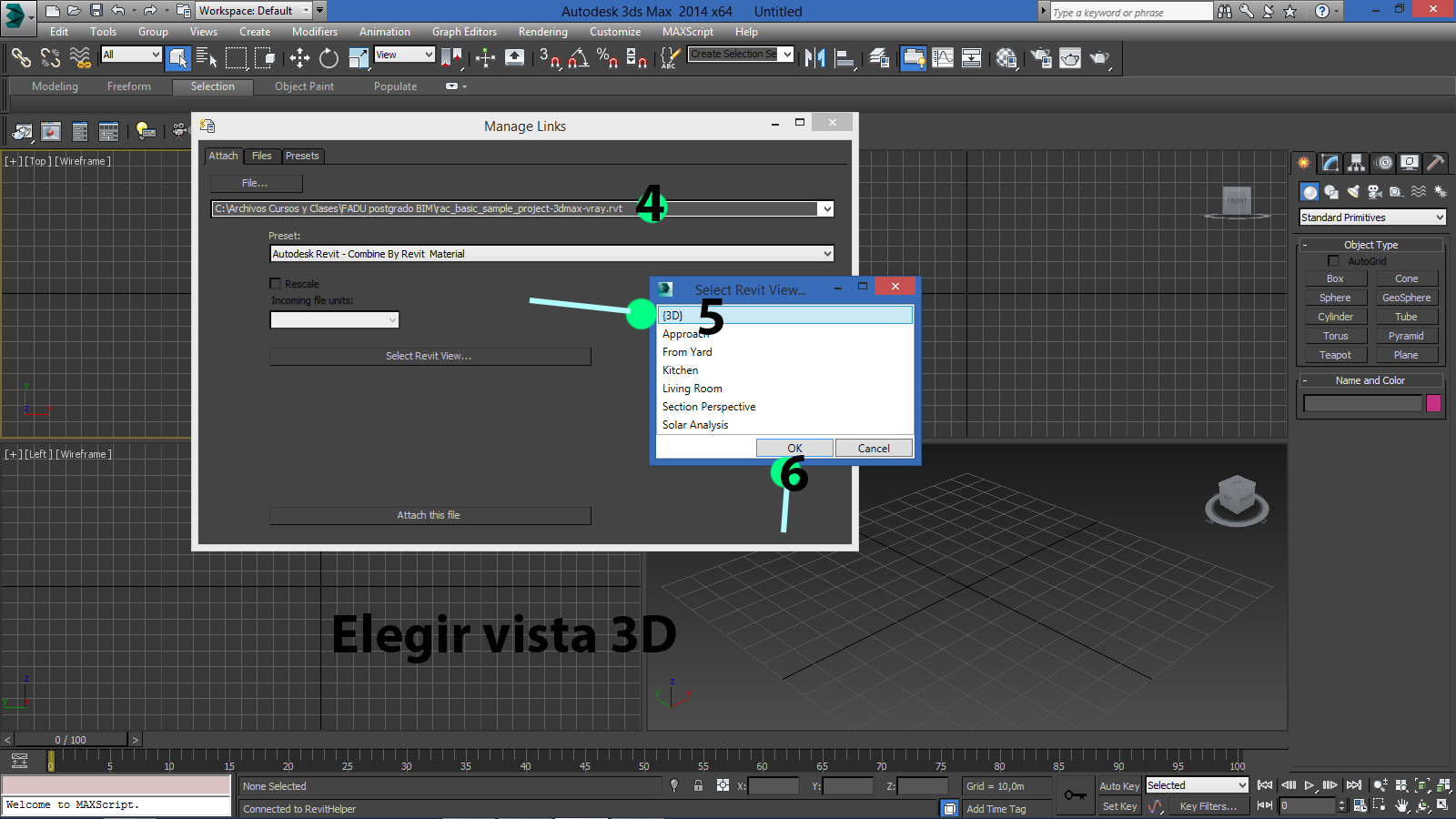Open the Material Editor
This screenshot has height=819, width=1456.
tap(1006, 58)
